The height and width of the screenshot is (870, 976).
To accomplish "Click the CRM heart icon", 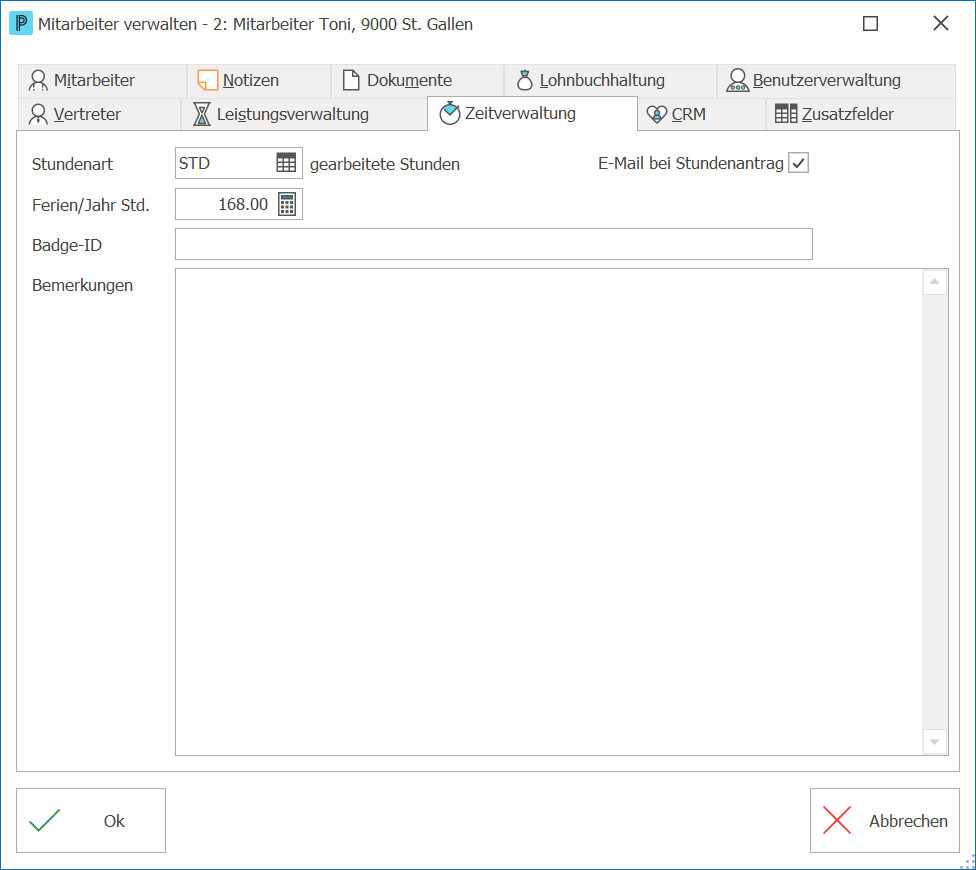I will 657,115.
